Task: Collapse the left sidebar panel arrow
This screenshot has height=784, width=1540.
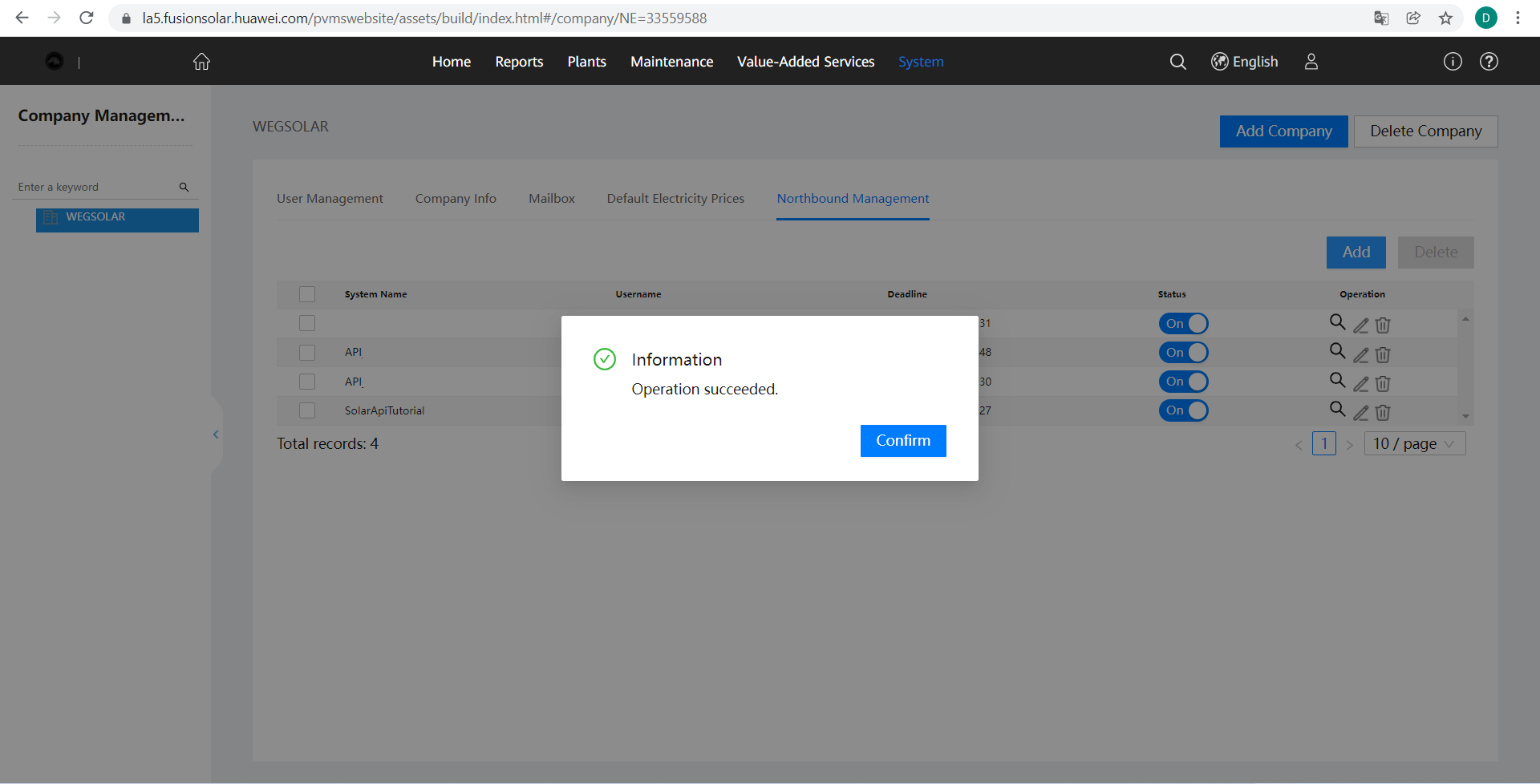Action: point(216,434)
